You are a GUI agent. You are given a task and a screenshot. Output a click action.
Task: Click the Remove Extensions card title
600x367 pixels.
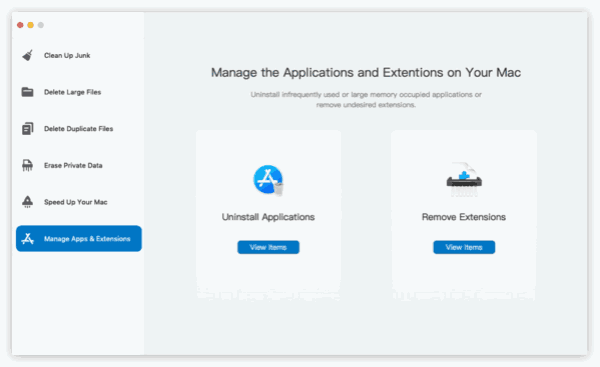(x=464, y=217)
